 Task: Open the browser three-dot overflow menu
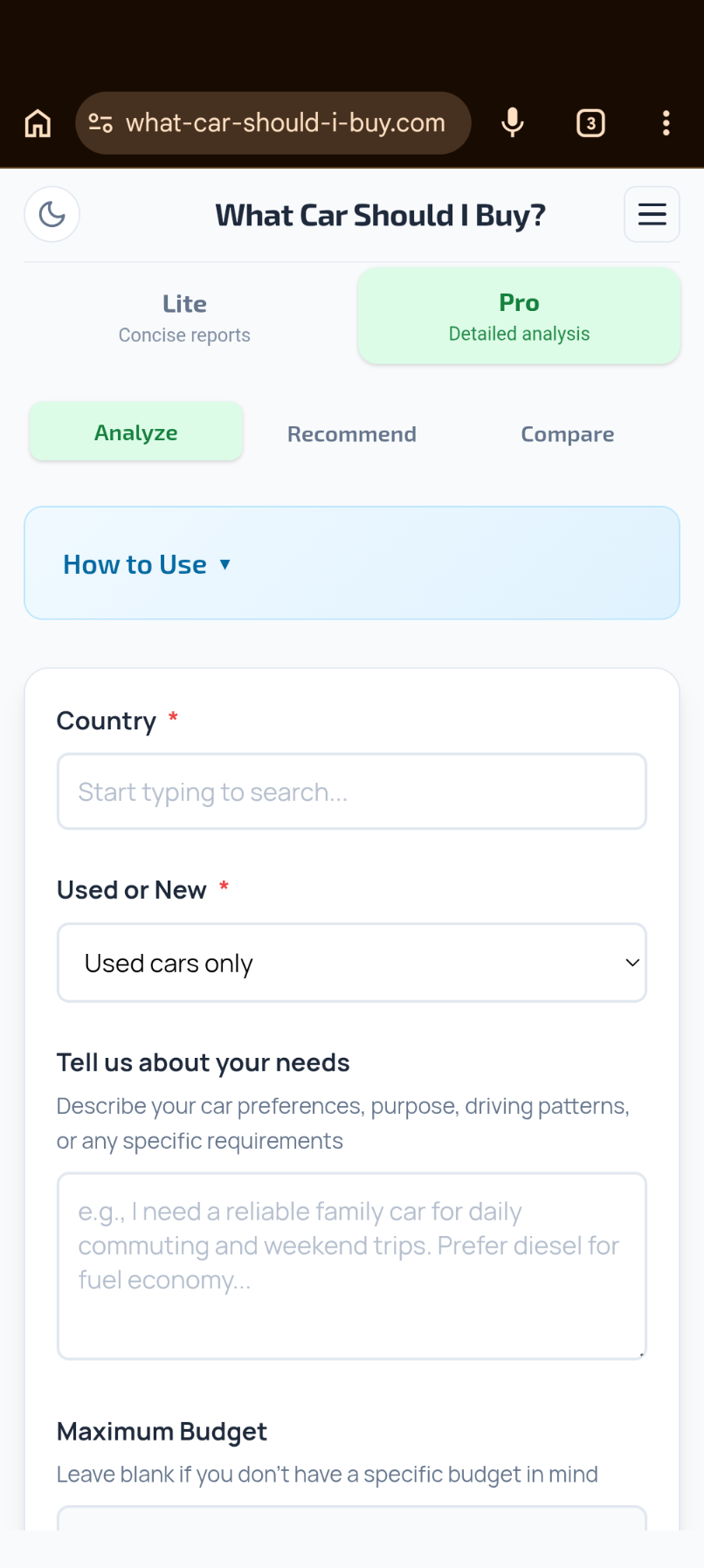point(666,123)
